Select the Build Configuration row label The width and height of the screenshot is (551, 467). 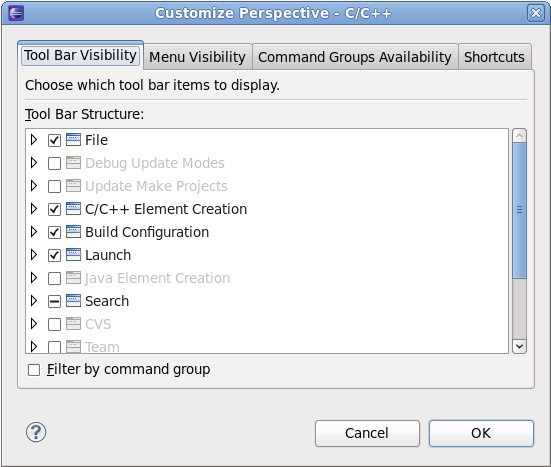coord(147,232)
